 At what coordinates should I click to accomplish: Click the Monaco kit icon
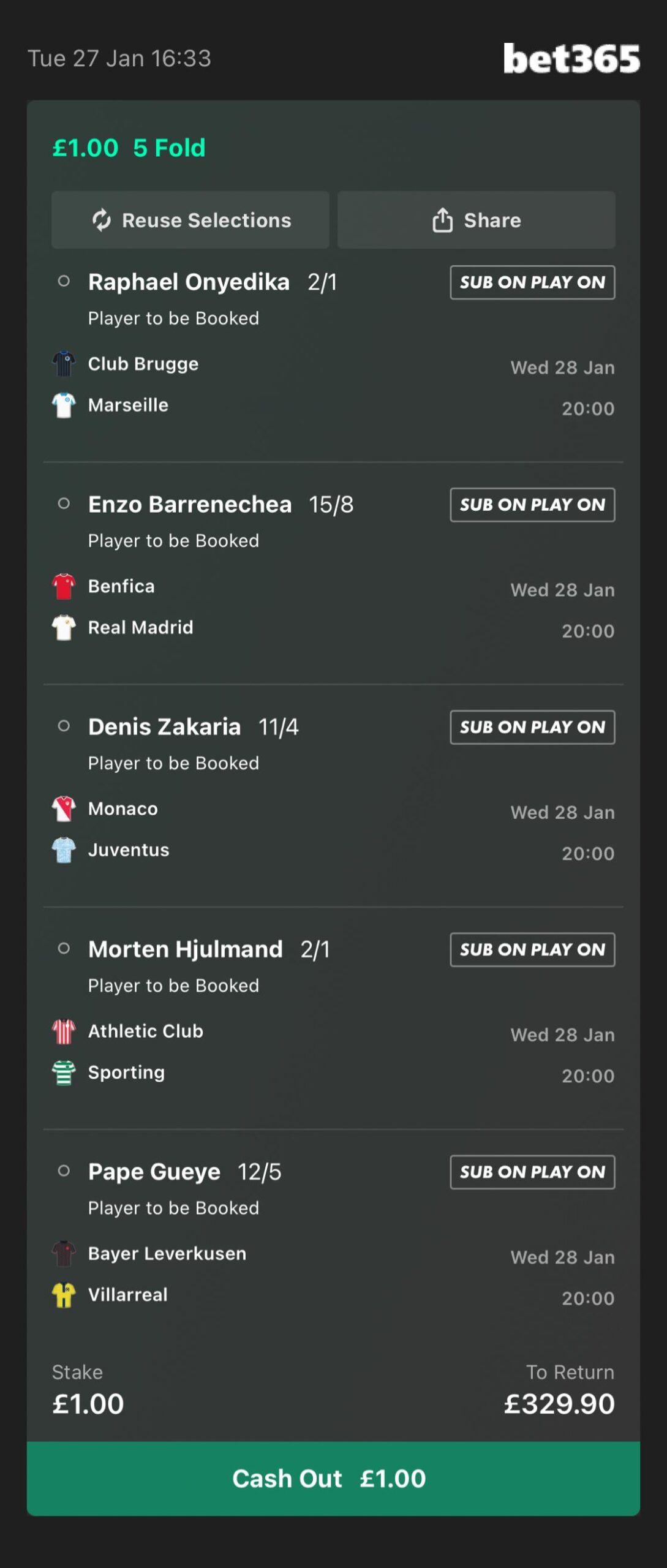click(64, 809)
